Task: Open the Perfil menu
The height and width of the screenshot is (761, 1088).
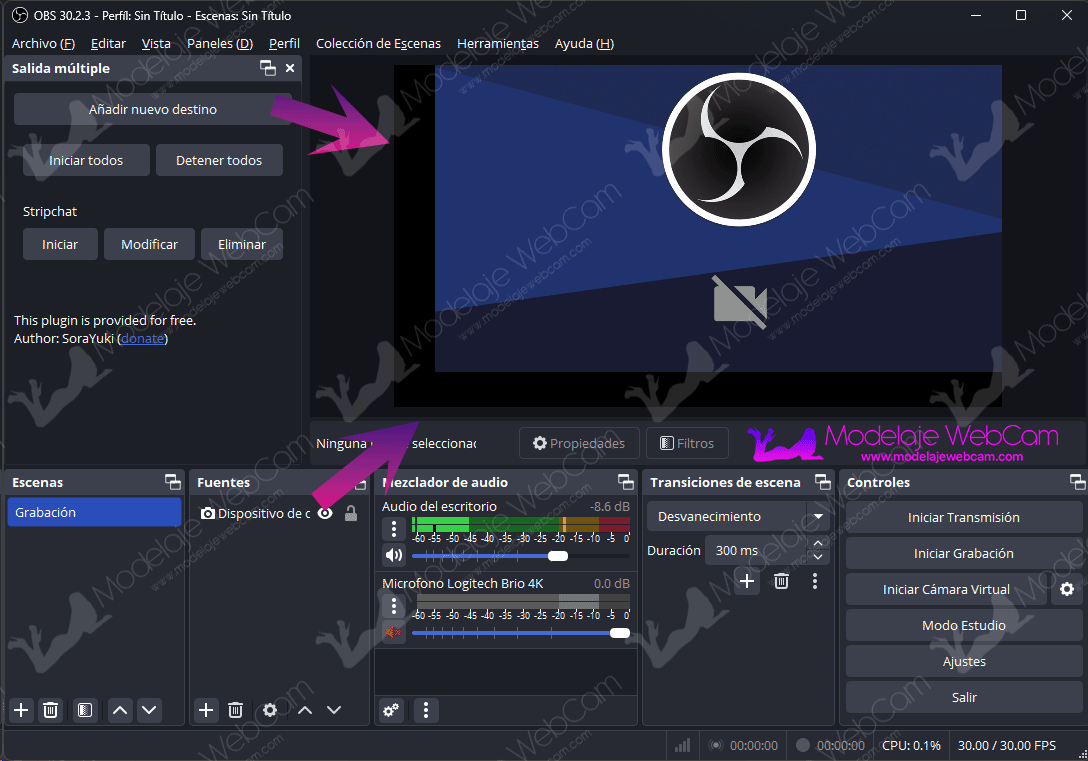Action: point(284,44)
